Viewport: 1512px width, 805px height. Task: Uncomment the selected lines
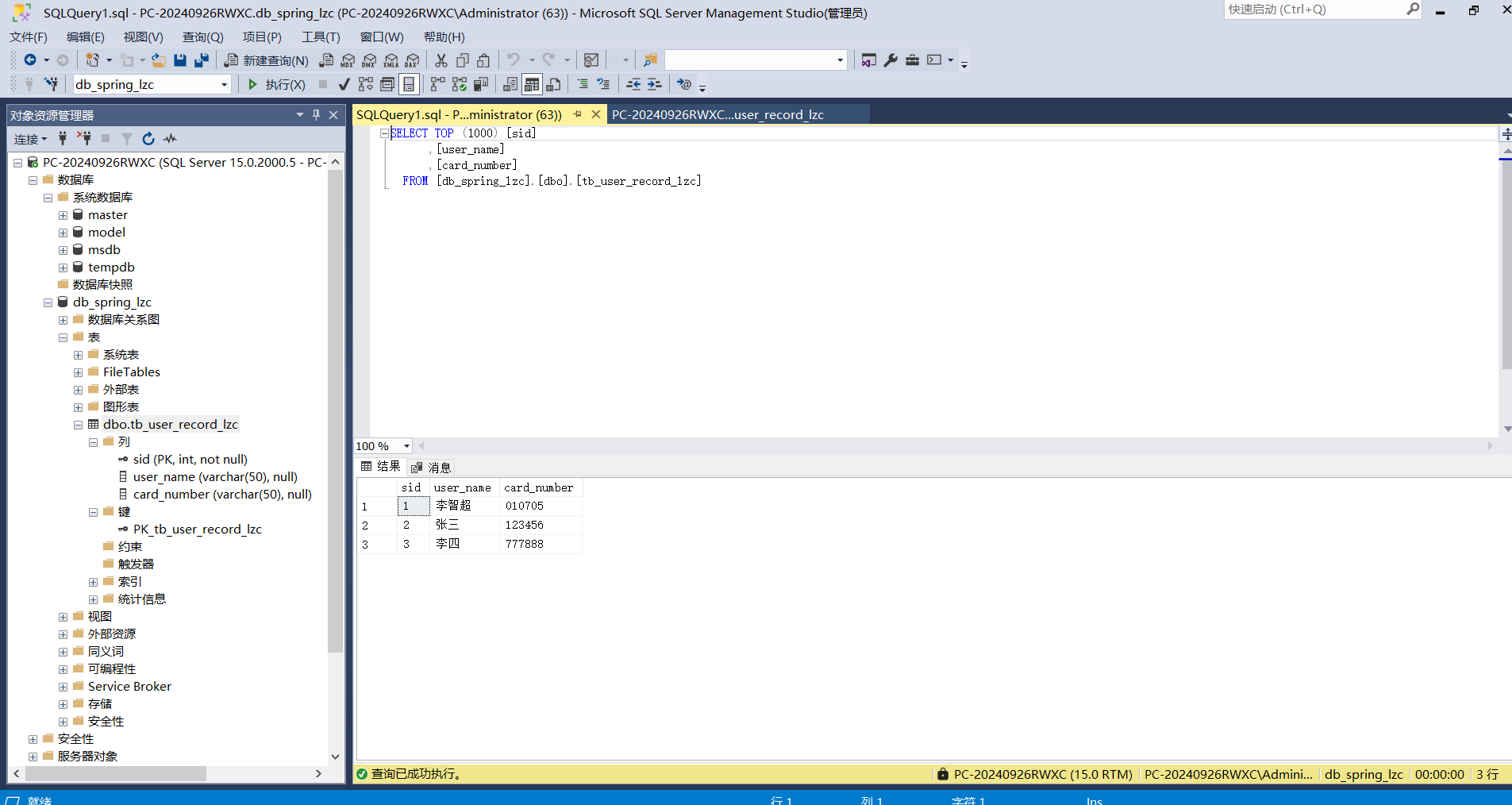tap(603, 84)
